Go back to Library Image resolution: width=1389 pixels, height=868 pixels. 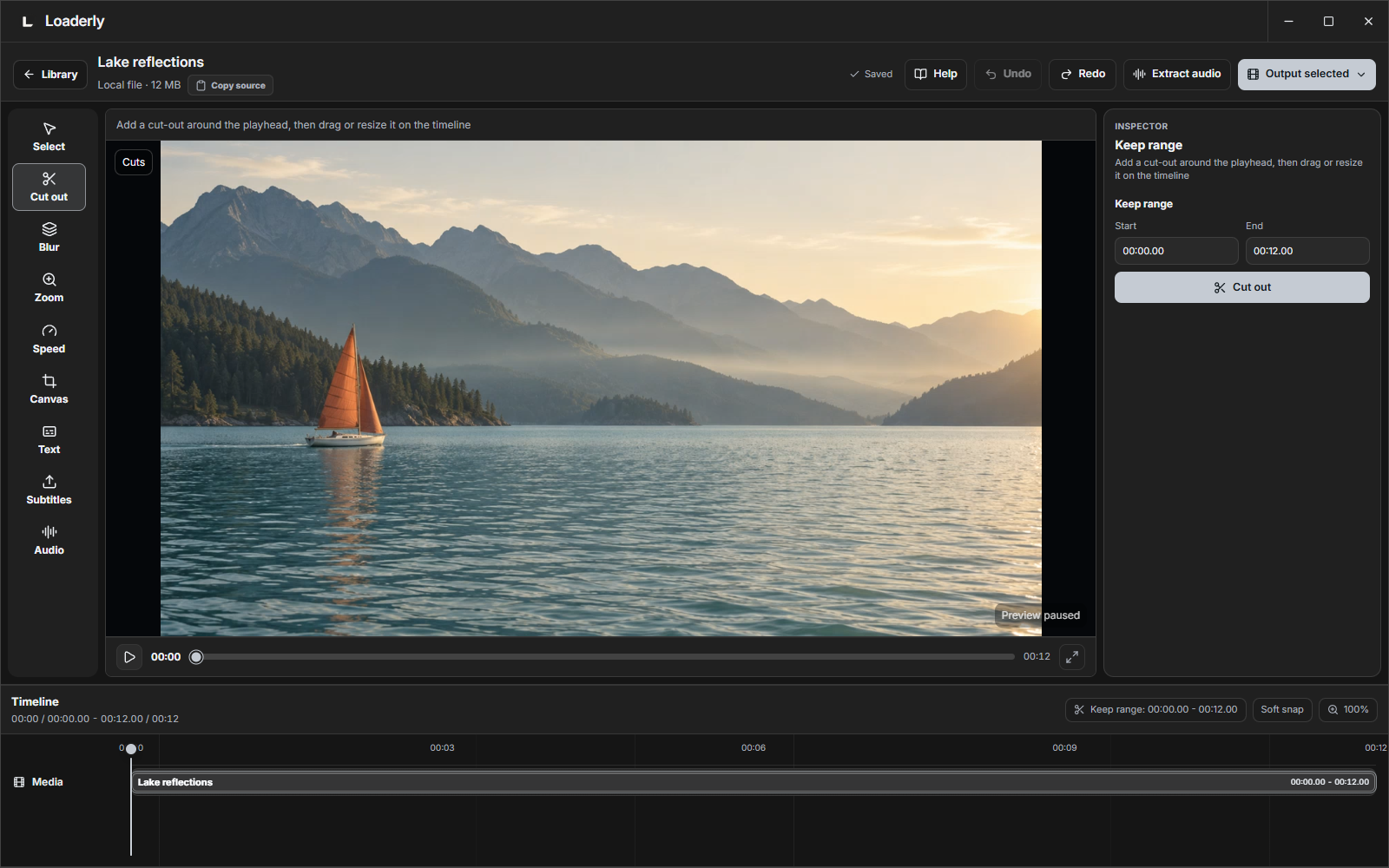pyautogui.click(x=50, y=75)
